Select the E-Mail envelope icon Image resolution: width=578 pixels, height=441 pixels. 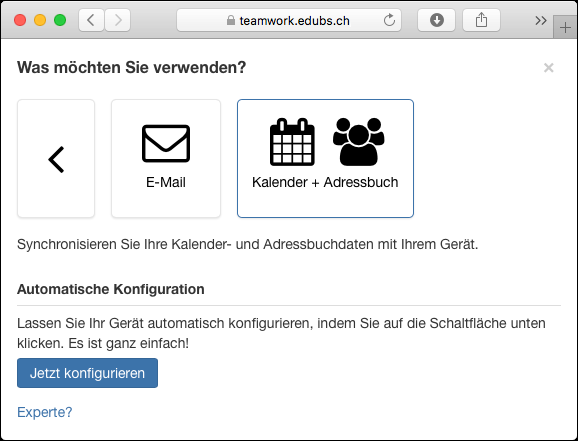coord(166,143)
